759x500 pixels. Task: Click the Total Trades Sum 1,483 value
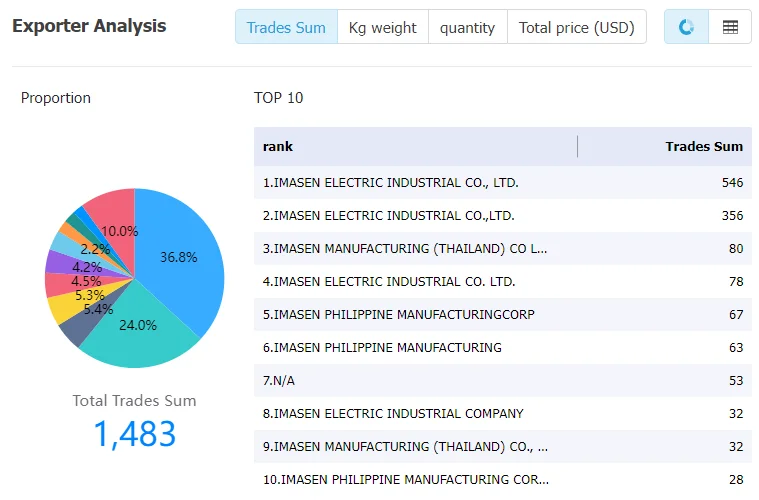point(135,434)
